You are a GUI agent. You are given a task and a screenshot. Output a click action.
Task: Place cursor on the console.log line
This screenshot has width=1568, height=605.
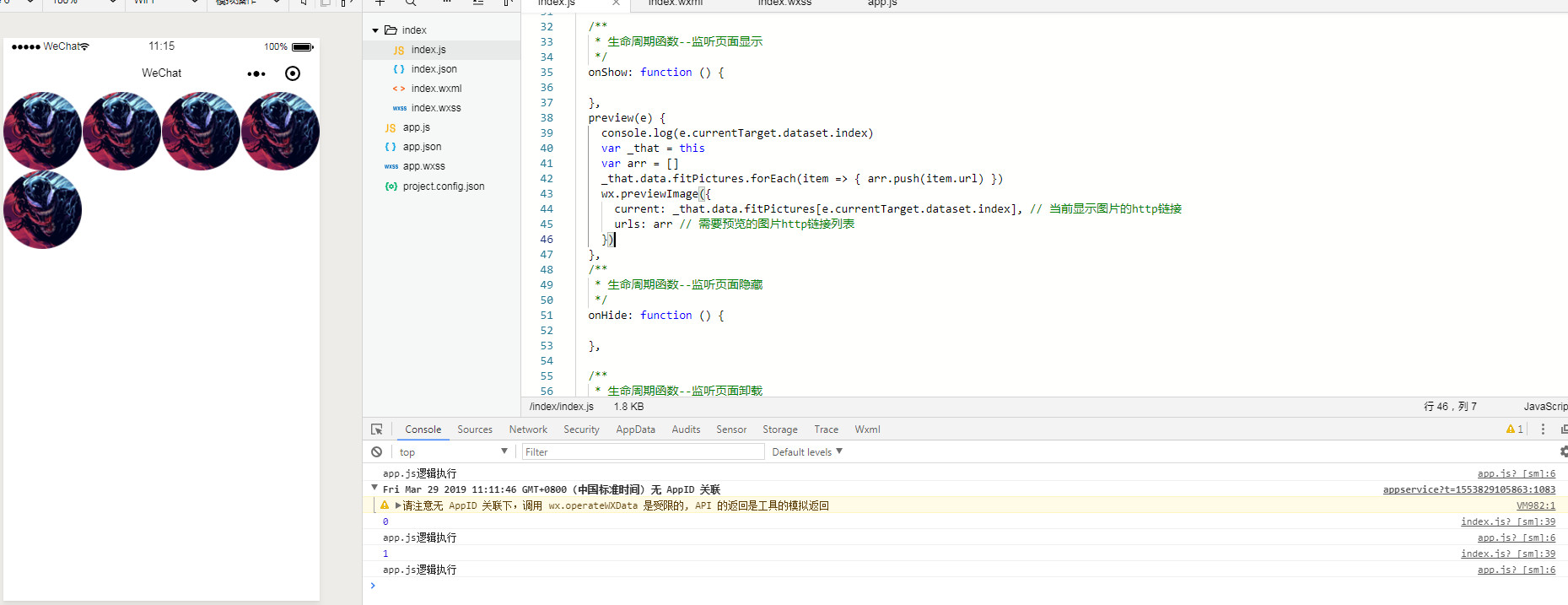(737, 133)
